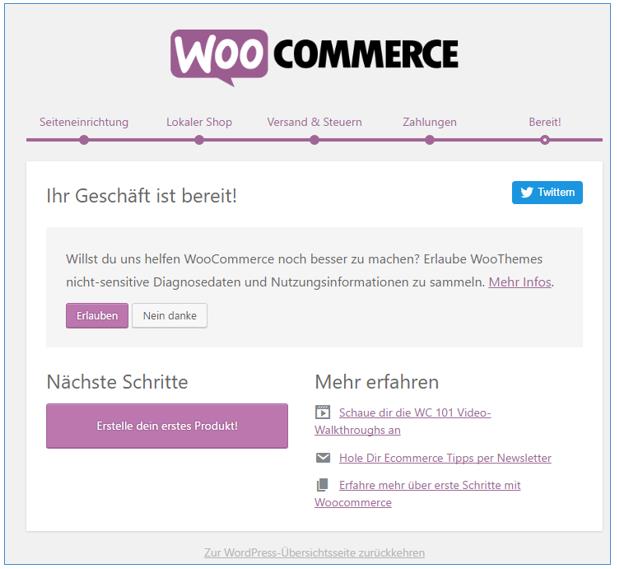
Task: Click the documents icon beside first steps link
Action: 322,485
